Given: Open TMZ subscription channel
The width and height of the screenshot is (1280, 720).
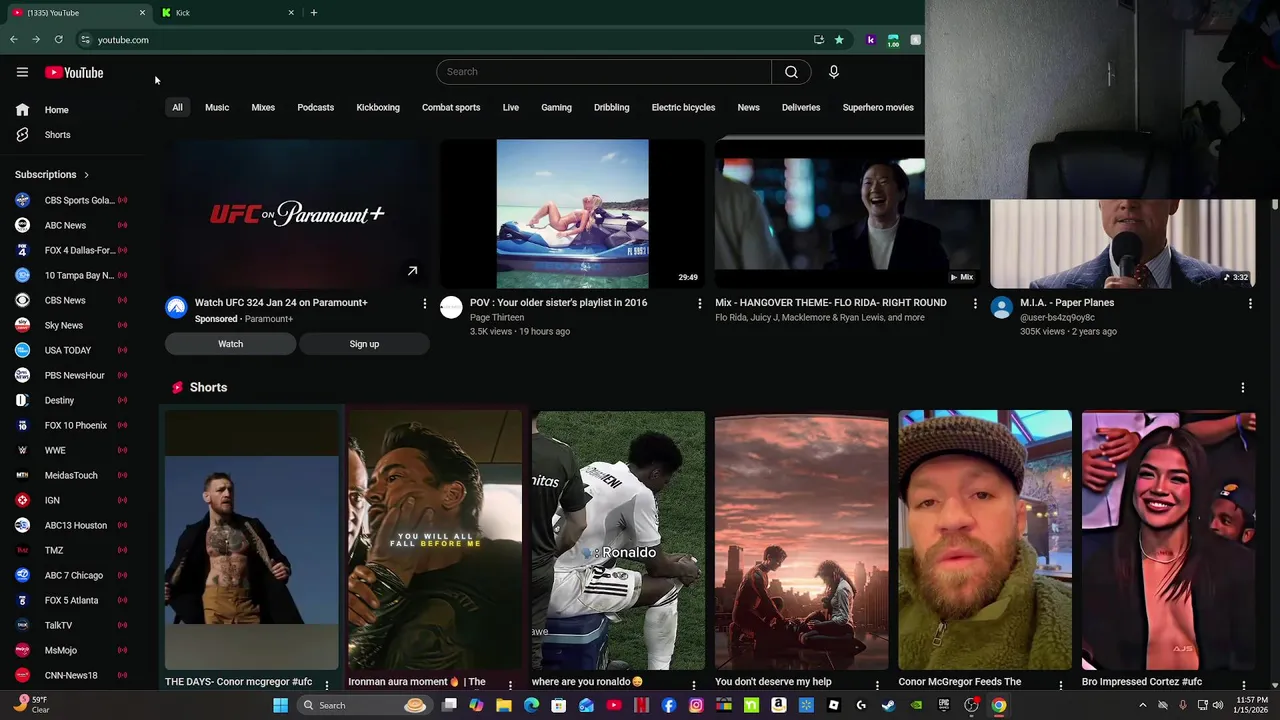Looking at the screenshot, I should pyautogui.click(x=72, y=550).
